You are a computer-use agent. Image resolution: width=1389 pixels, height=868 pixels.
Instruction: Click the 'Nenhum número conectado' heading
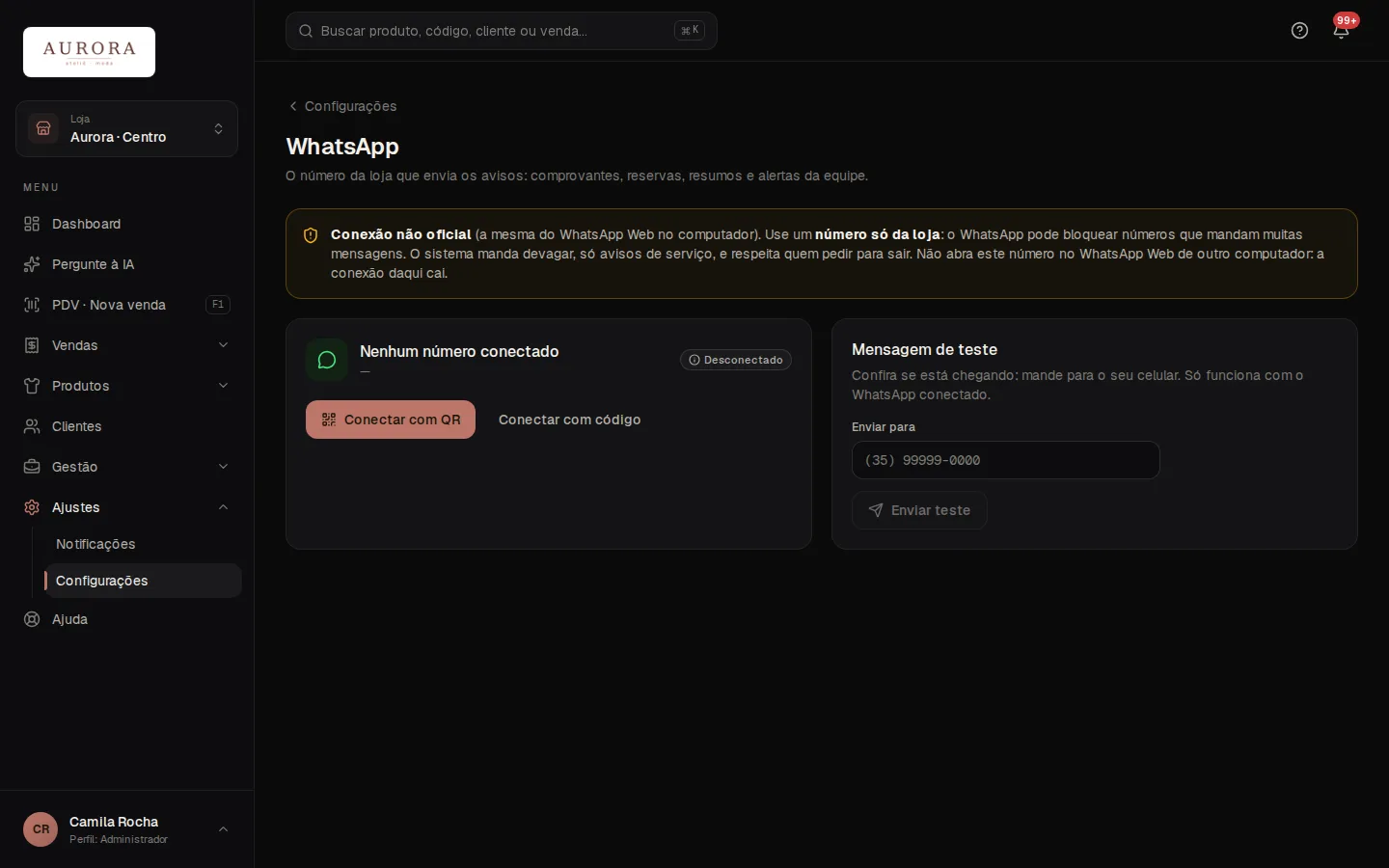(x=459, y=351)
